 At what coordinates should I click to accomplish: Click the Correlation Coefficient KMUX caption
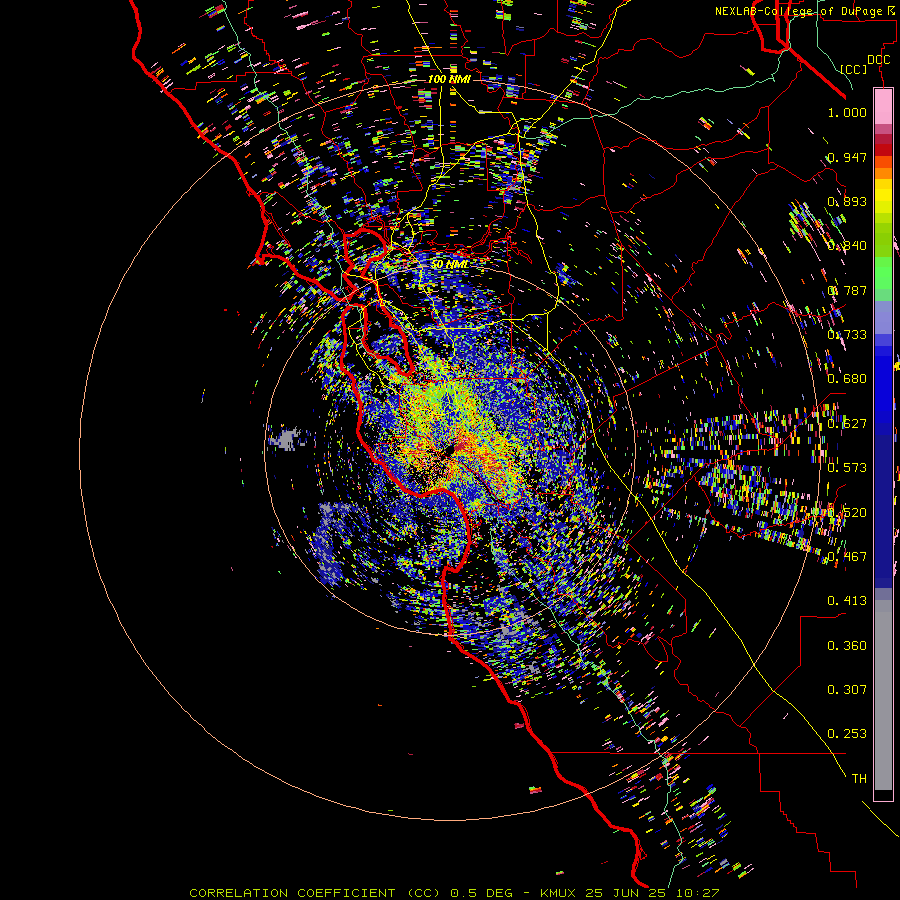(x=454, y=893)
